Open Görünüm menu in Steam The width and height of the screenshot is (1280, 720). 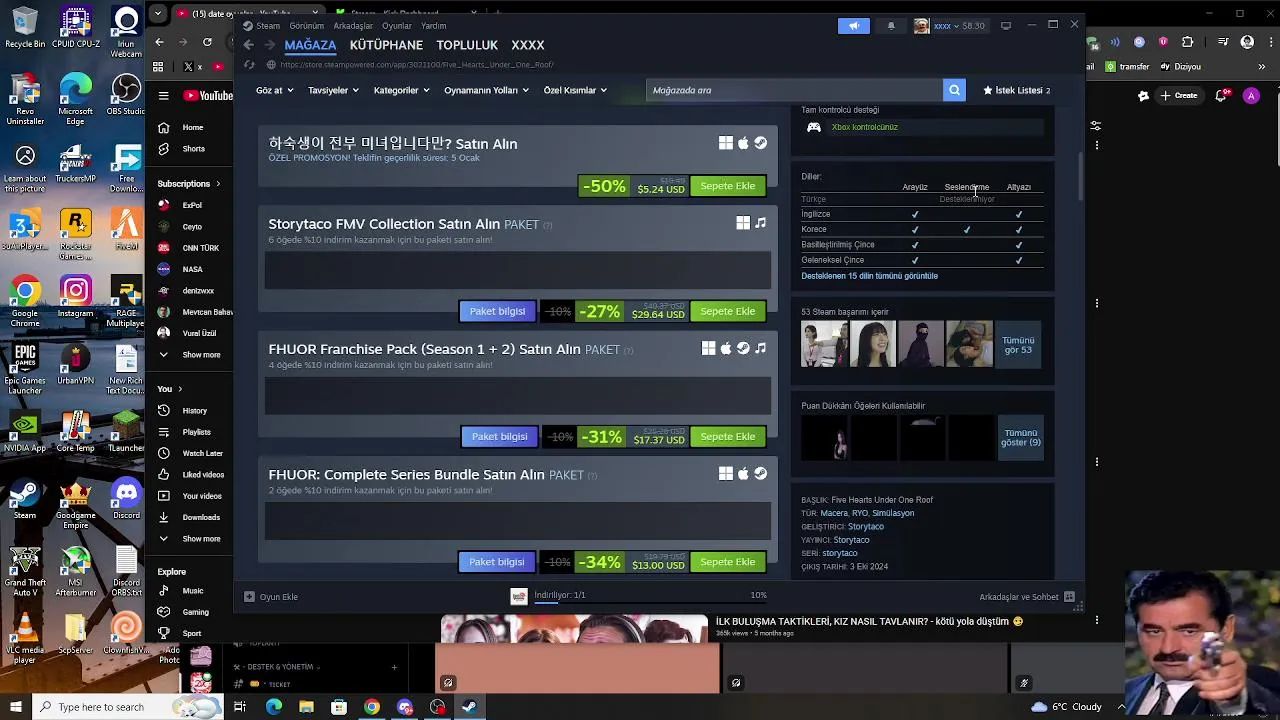click(x=307, y=26)
